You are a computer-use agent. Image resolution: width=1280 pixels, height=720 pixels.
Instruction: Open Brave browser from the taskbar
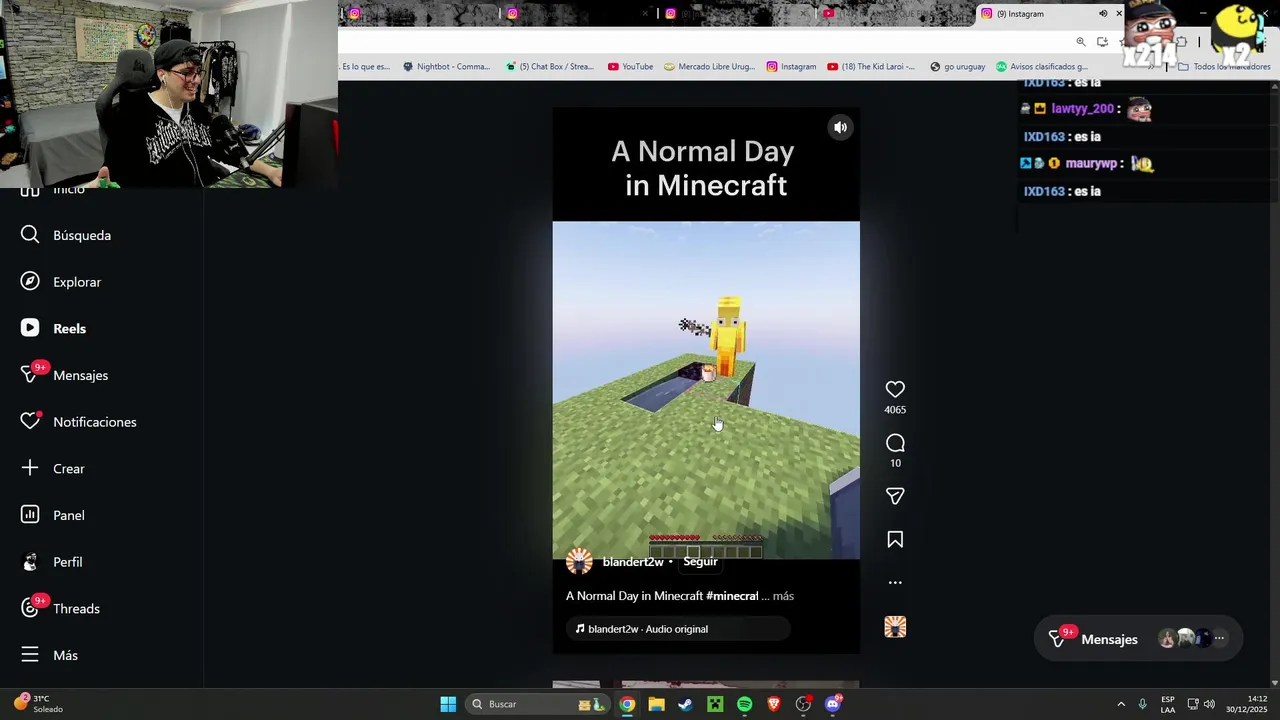tap(774, 704)
